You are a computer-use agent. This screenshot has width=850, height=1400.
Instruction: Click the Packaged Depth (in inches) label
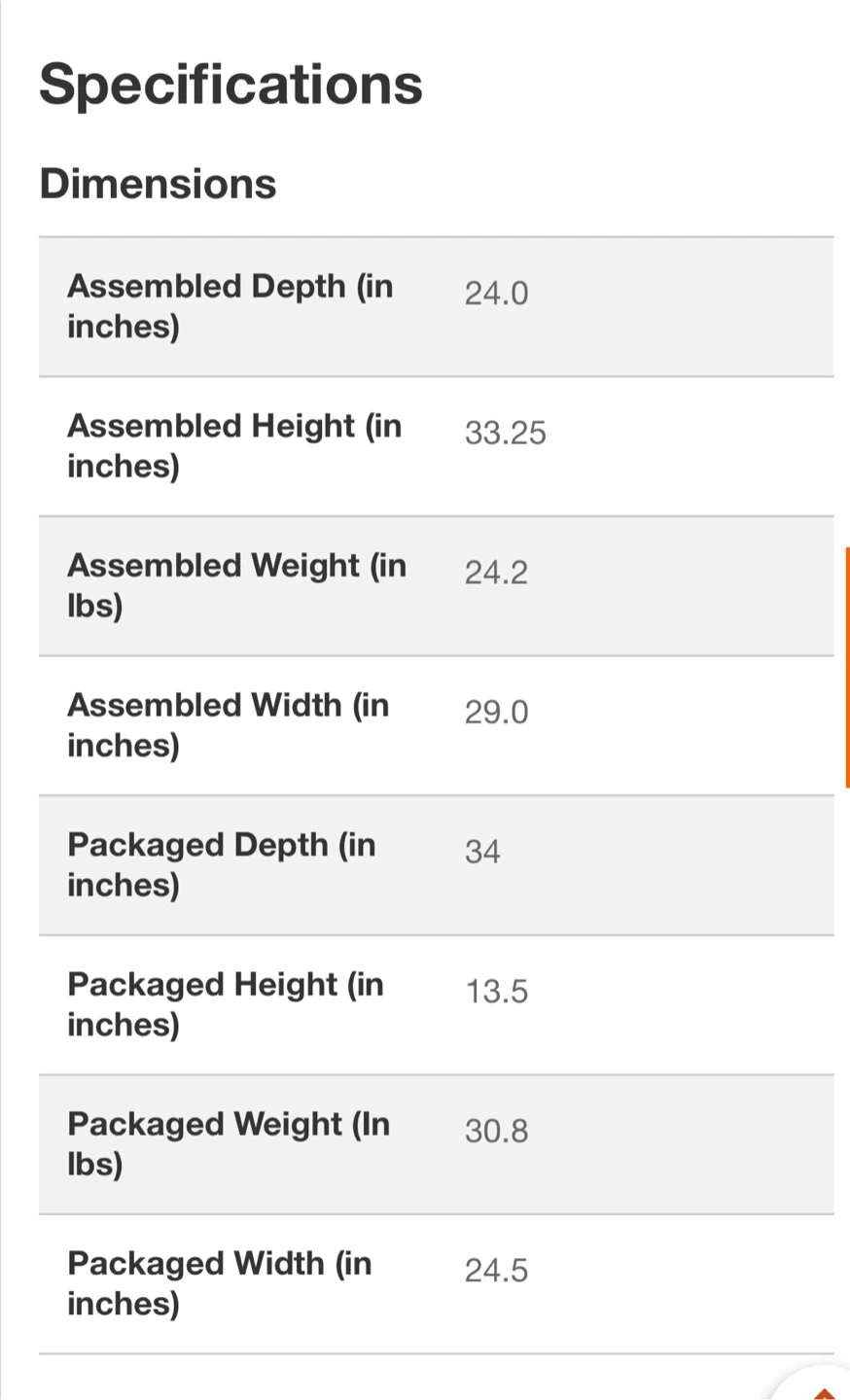(221, 864)
